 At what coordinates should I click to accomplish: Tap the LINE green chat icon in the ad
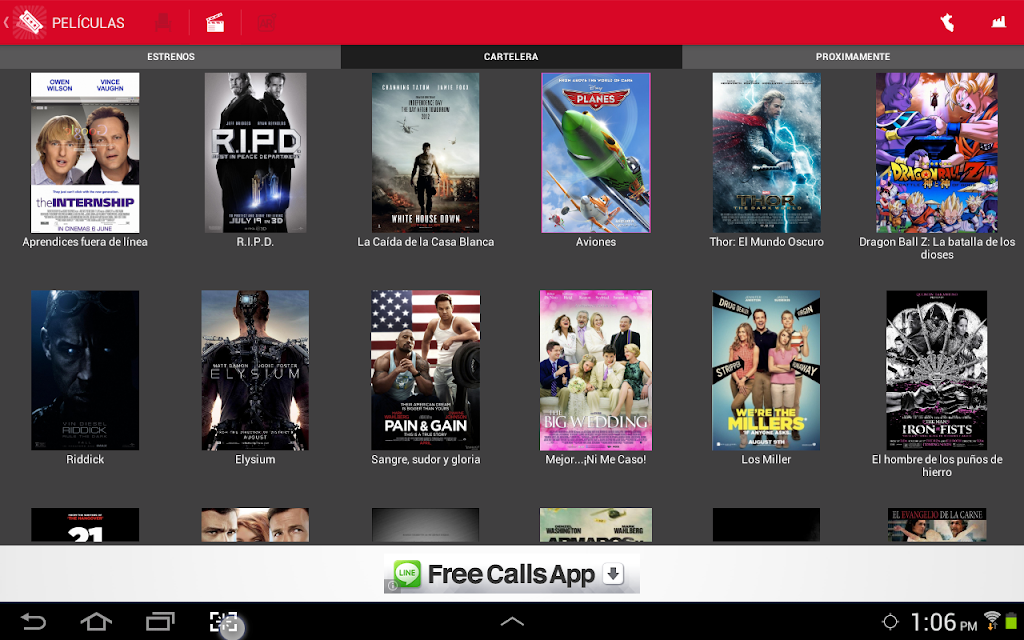tap(407, 574)
